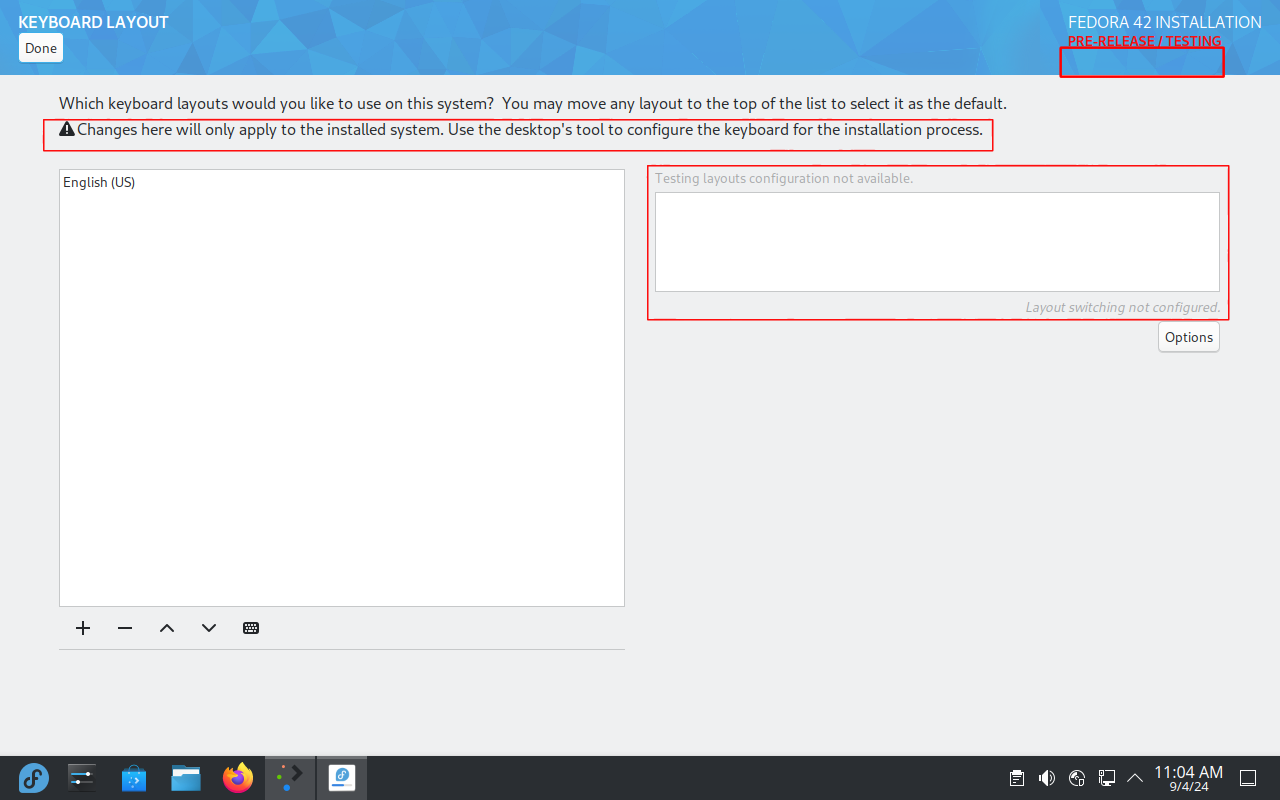Screen dimensions: 1280x800
Task: Click the 'Layout switching not configured.' text
Action: point(1123,307)
